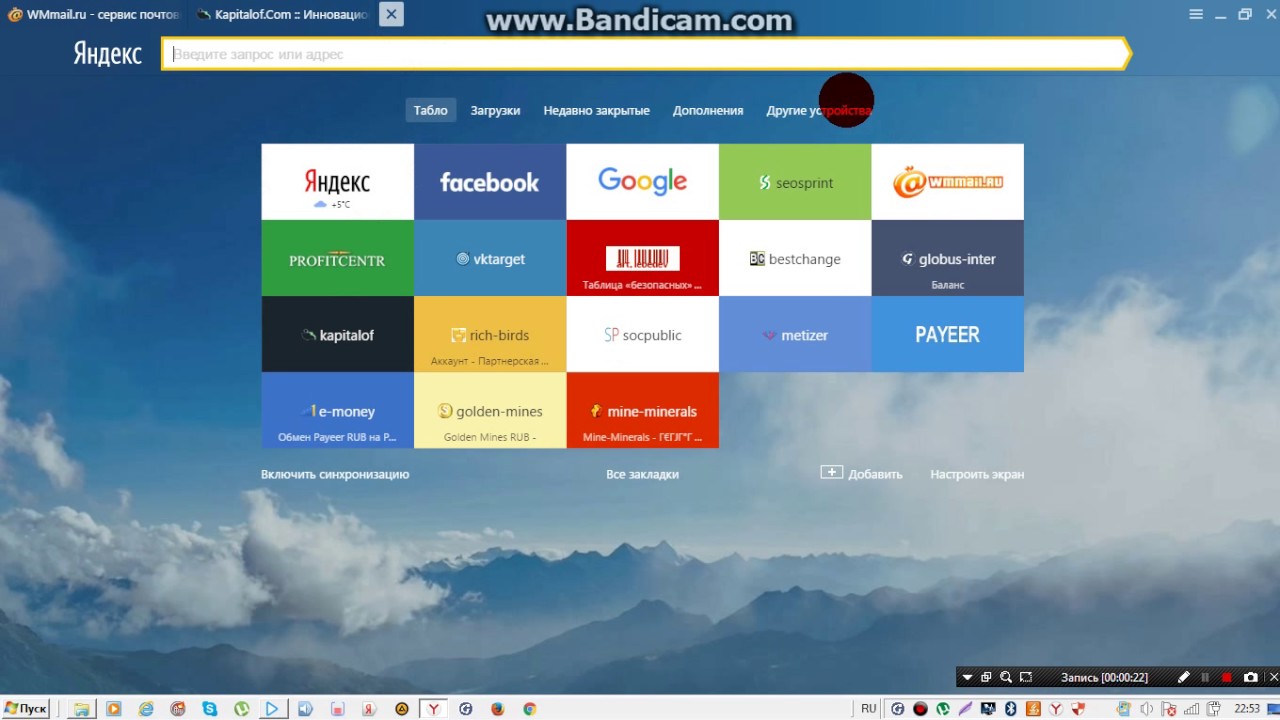
Task: Click network signal tray icon
Action: 1191,709
